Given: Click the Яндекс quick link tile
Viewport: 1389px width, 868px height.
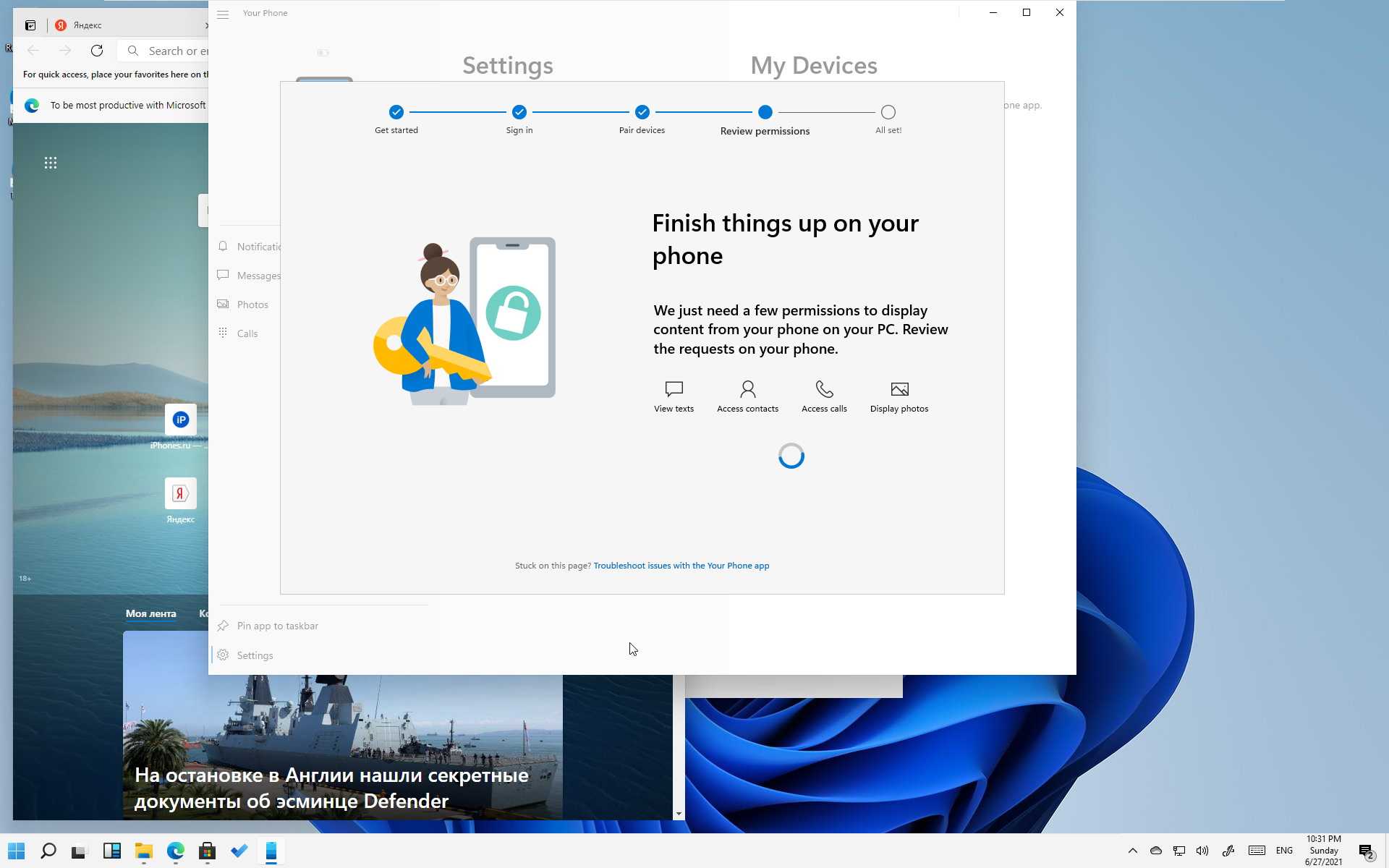Looking at the screenshot, I should tap(180, 494).
